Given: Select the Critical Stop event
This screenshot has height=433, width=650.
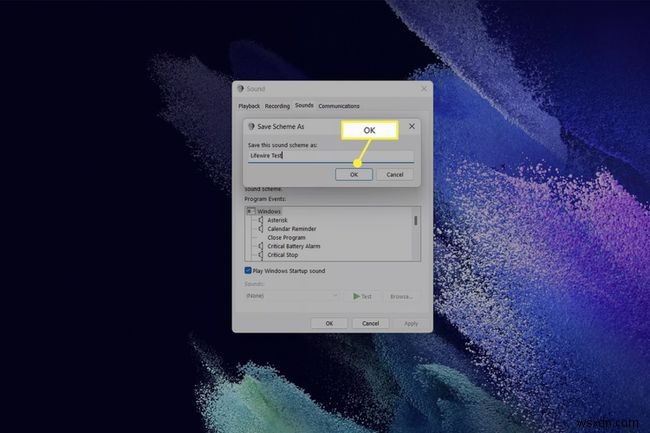Looking at the screenshot, I should click(283, 255).
